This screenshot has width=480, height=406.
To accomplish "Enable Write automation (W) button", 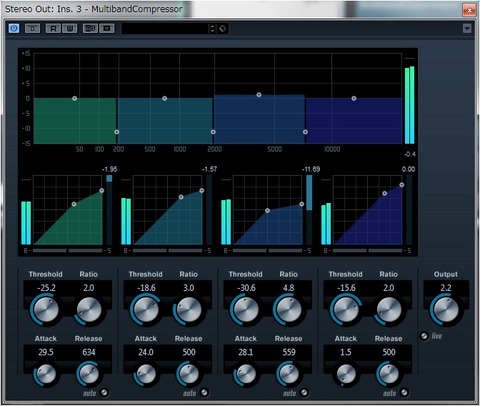I will [70, 29].
